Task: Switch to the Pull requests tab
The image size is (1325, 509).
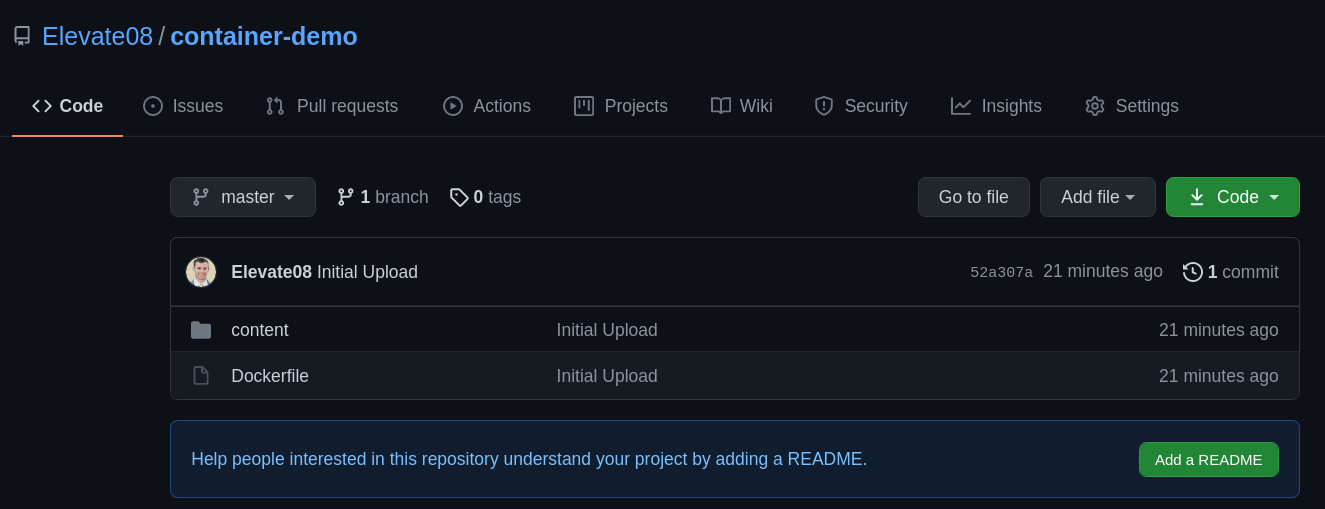Action: [x=332, y=106]
